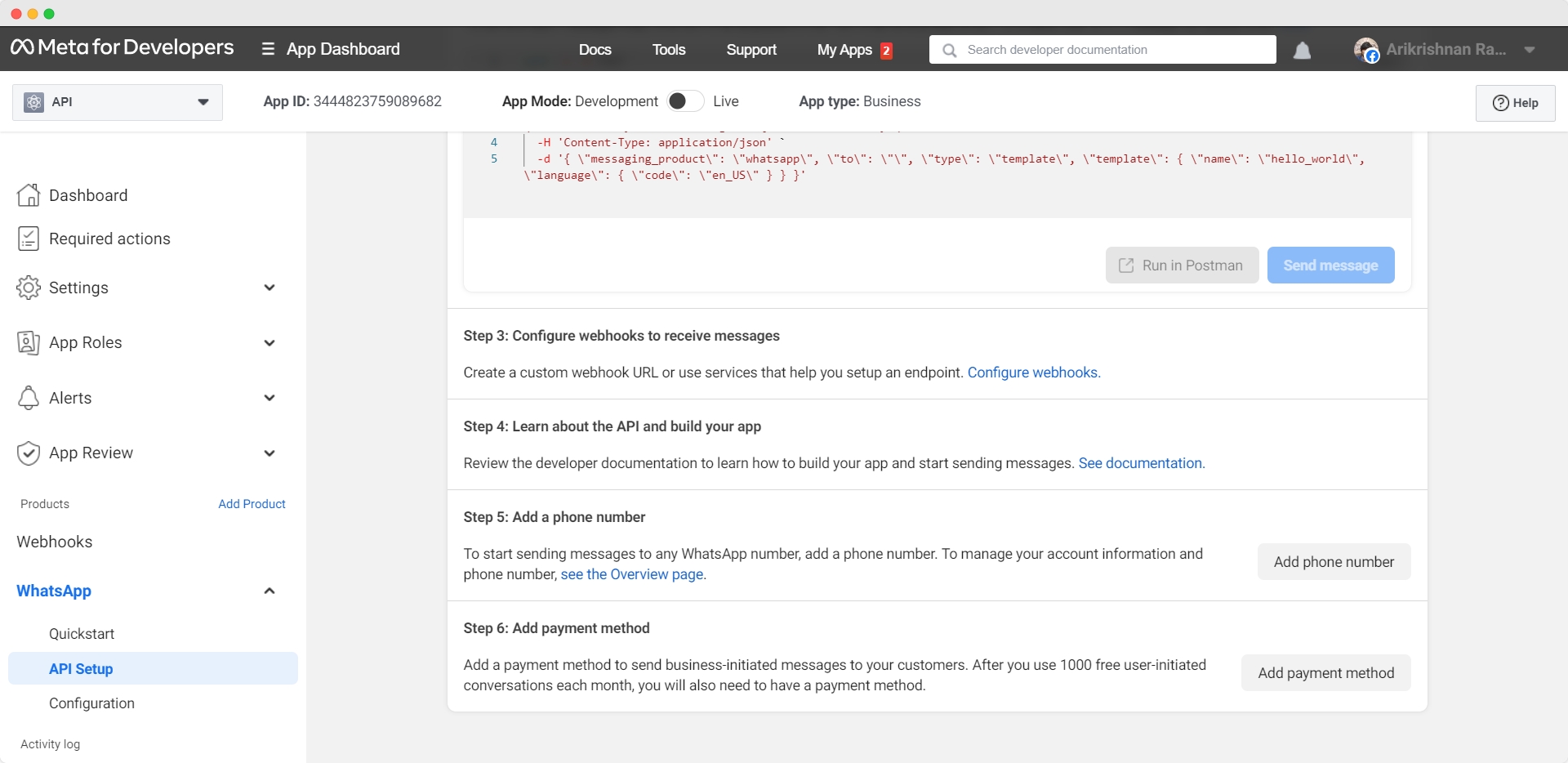The image size is (1568, 763).
Task: Open the hamburger menu beside App Dashboard
Action: [267, 49]
